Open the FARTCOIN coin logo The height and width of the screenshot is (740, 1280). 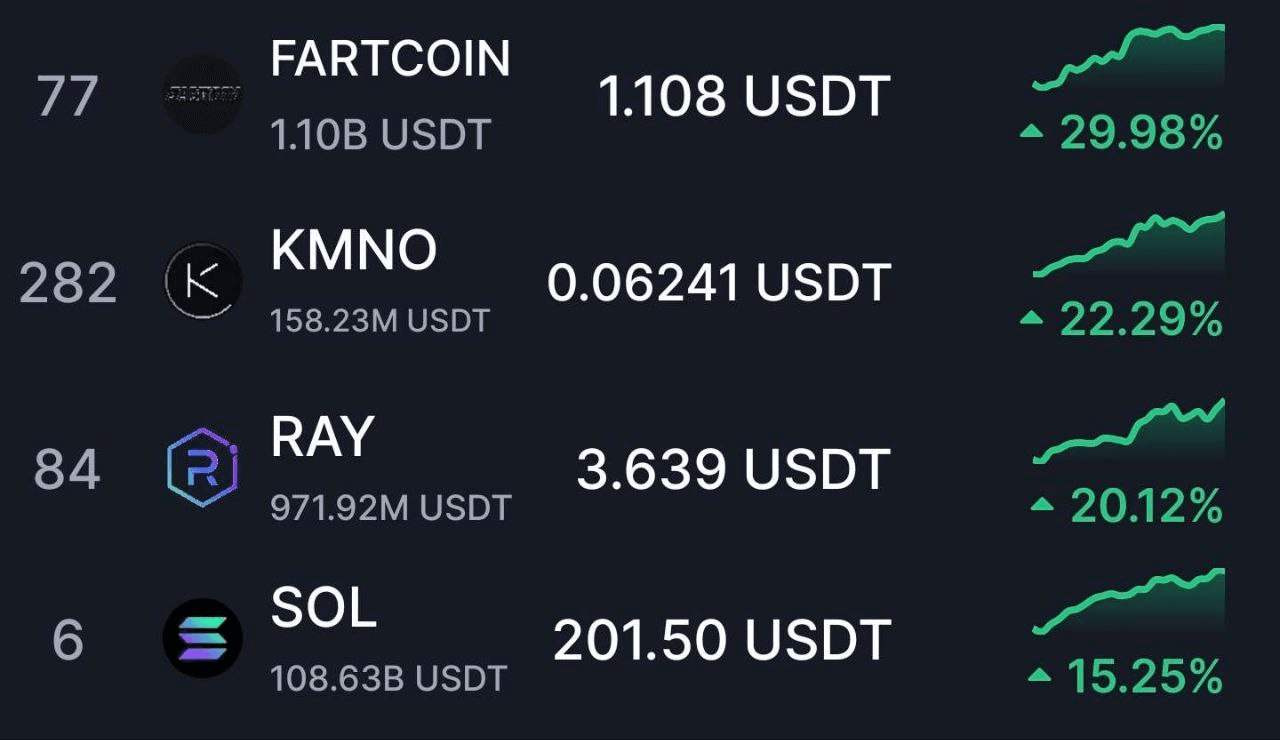[202, 94]
